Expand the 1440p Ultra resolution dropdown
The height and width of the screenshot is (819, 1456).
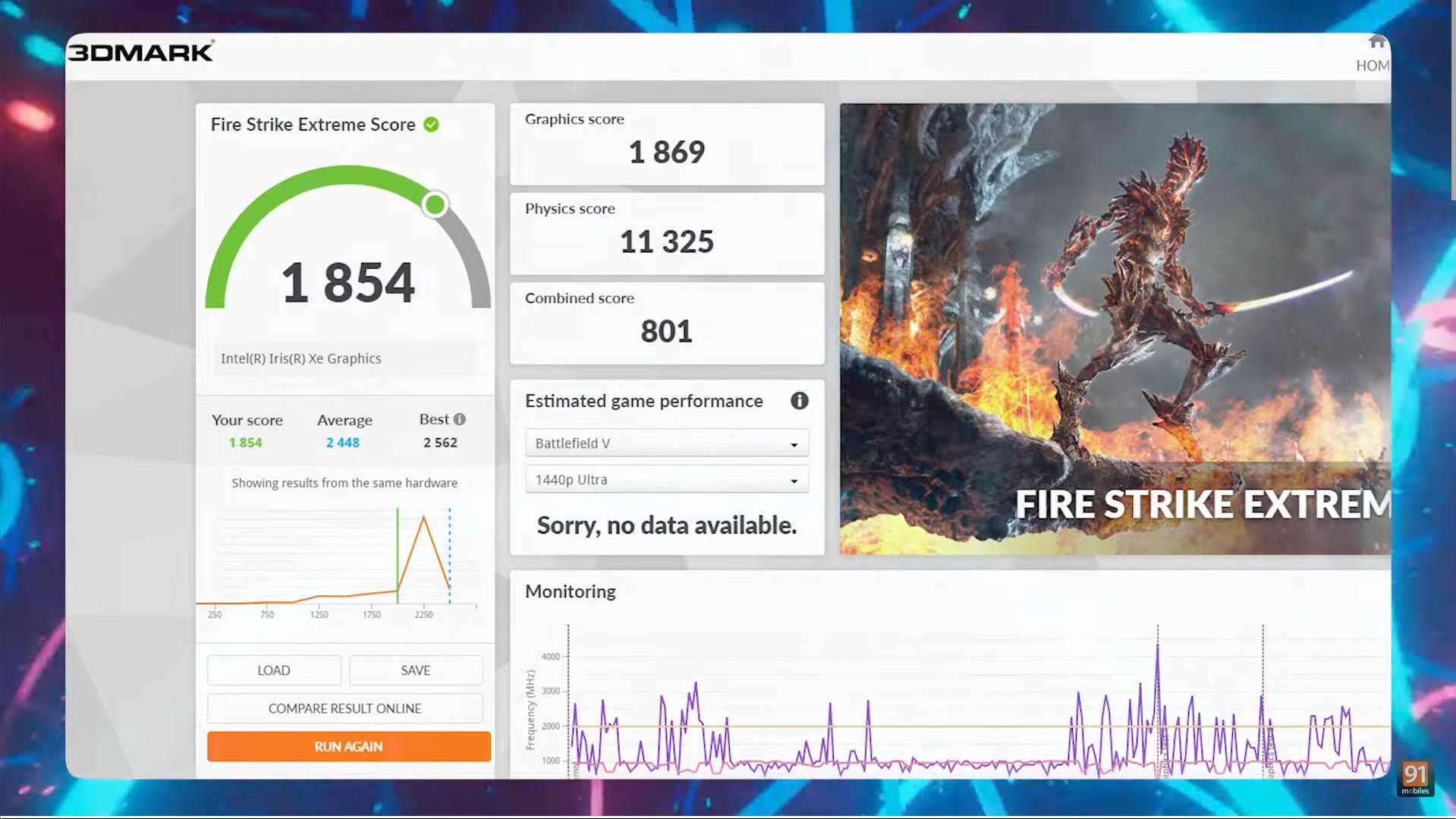[667, 480]
